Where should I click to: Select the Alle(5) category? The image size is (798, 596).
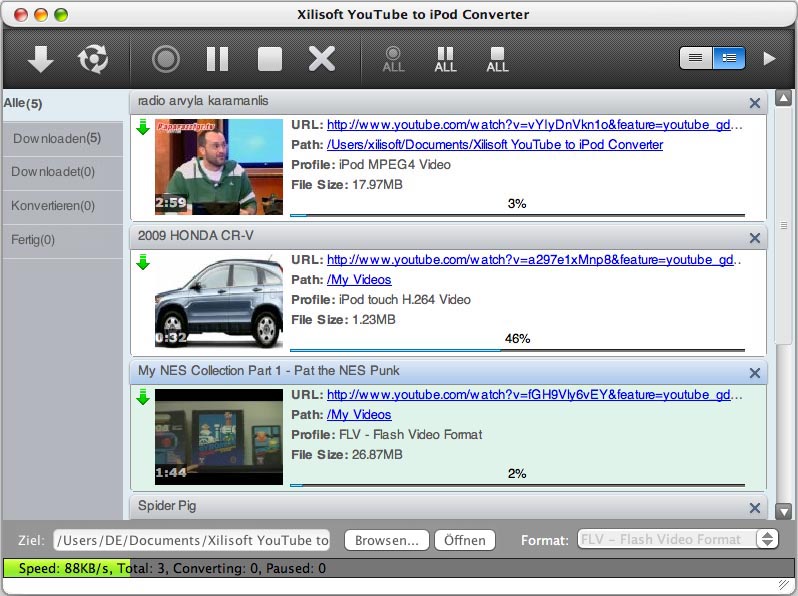pos(63,104)
